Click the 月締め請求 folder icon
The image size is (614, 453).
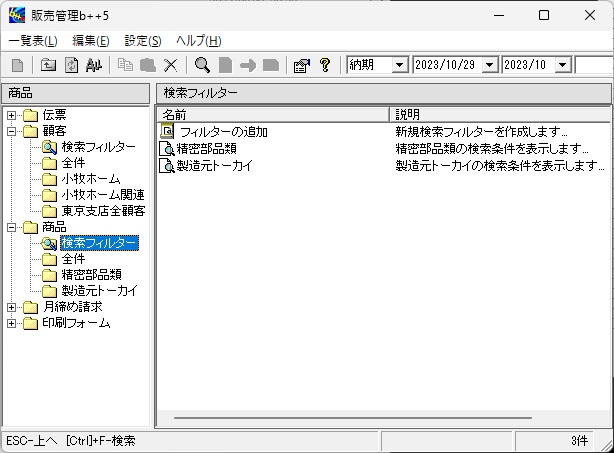pos(30,307)
